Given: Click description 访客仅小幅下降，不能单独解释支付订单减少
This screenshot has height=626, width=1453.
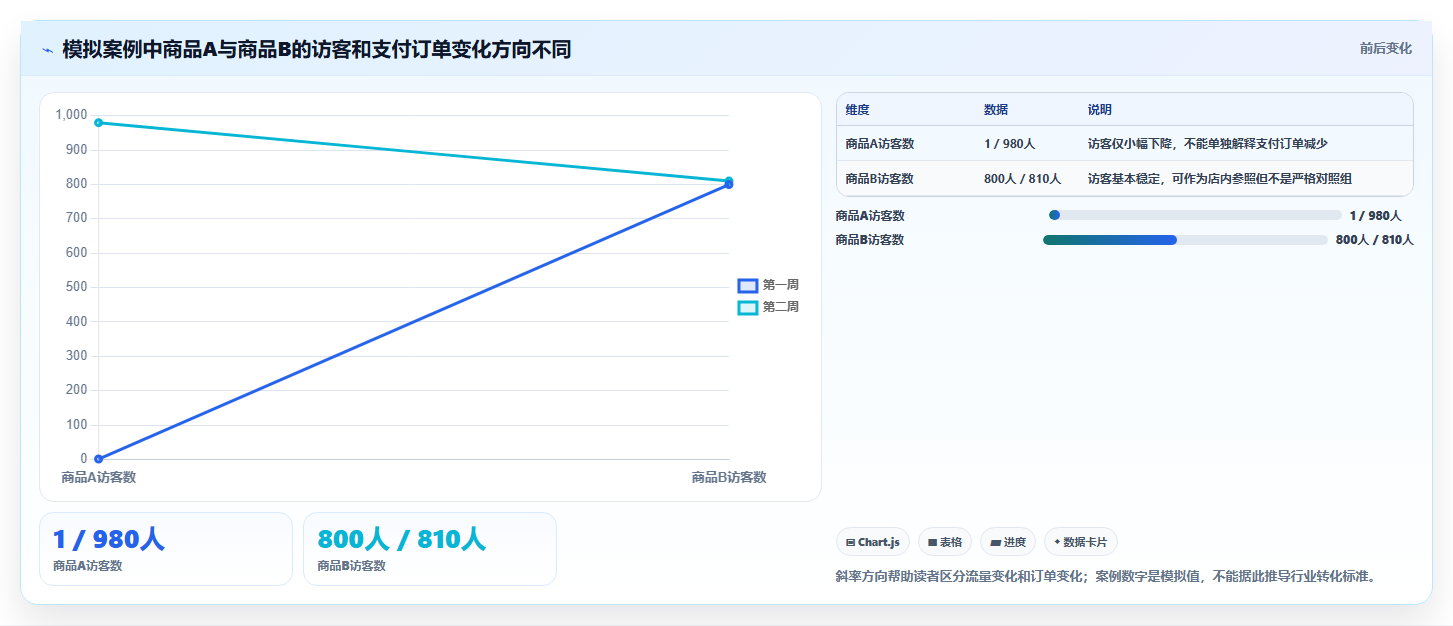Looking at the screenshot, I should [x=1207, y=144].
